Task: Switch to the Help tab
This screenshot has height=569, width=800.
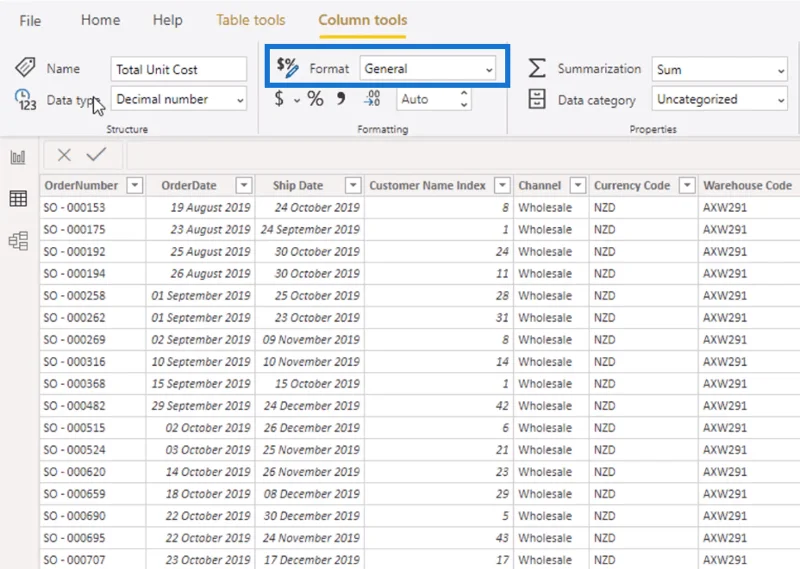Action: [167, 20]
